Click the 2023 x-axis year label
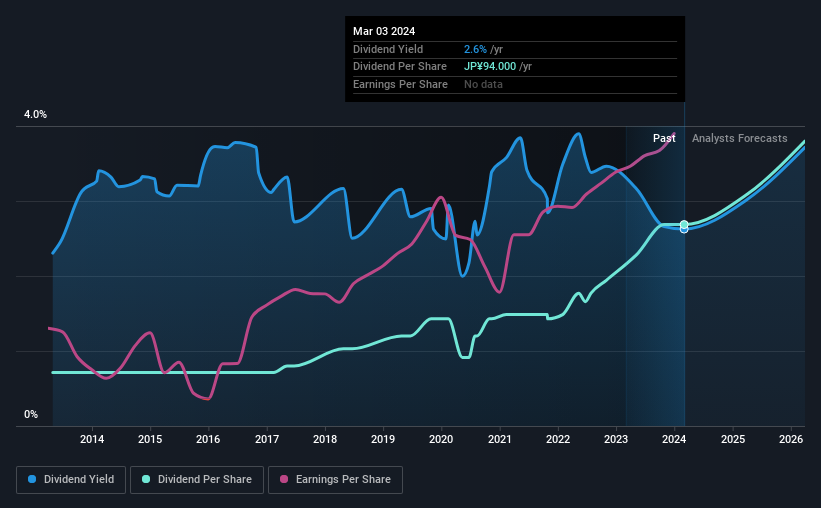 click(616, 439)
